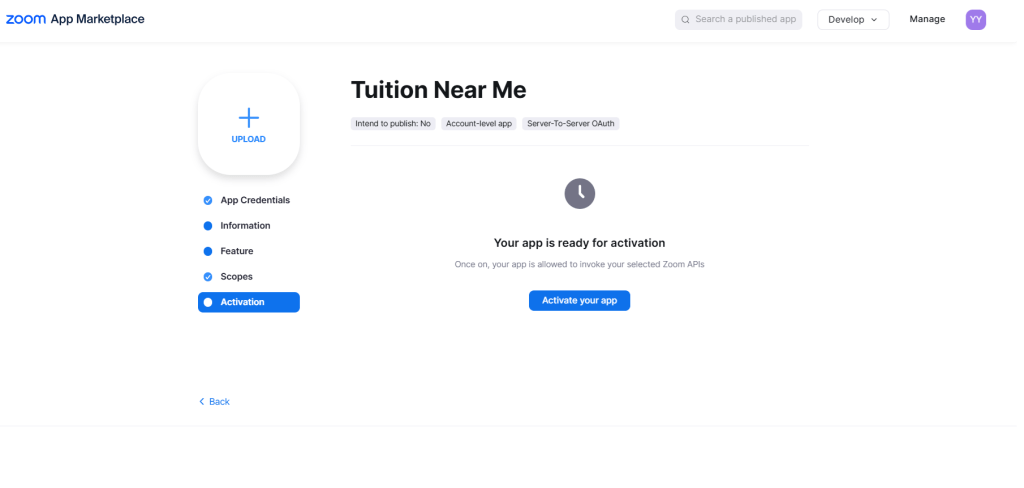Click the Zoom App Marketplace logo
The image size is (1024, 488).
point(75,19)
